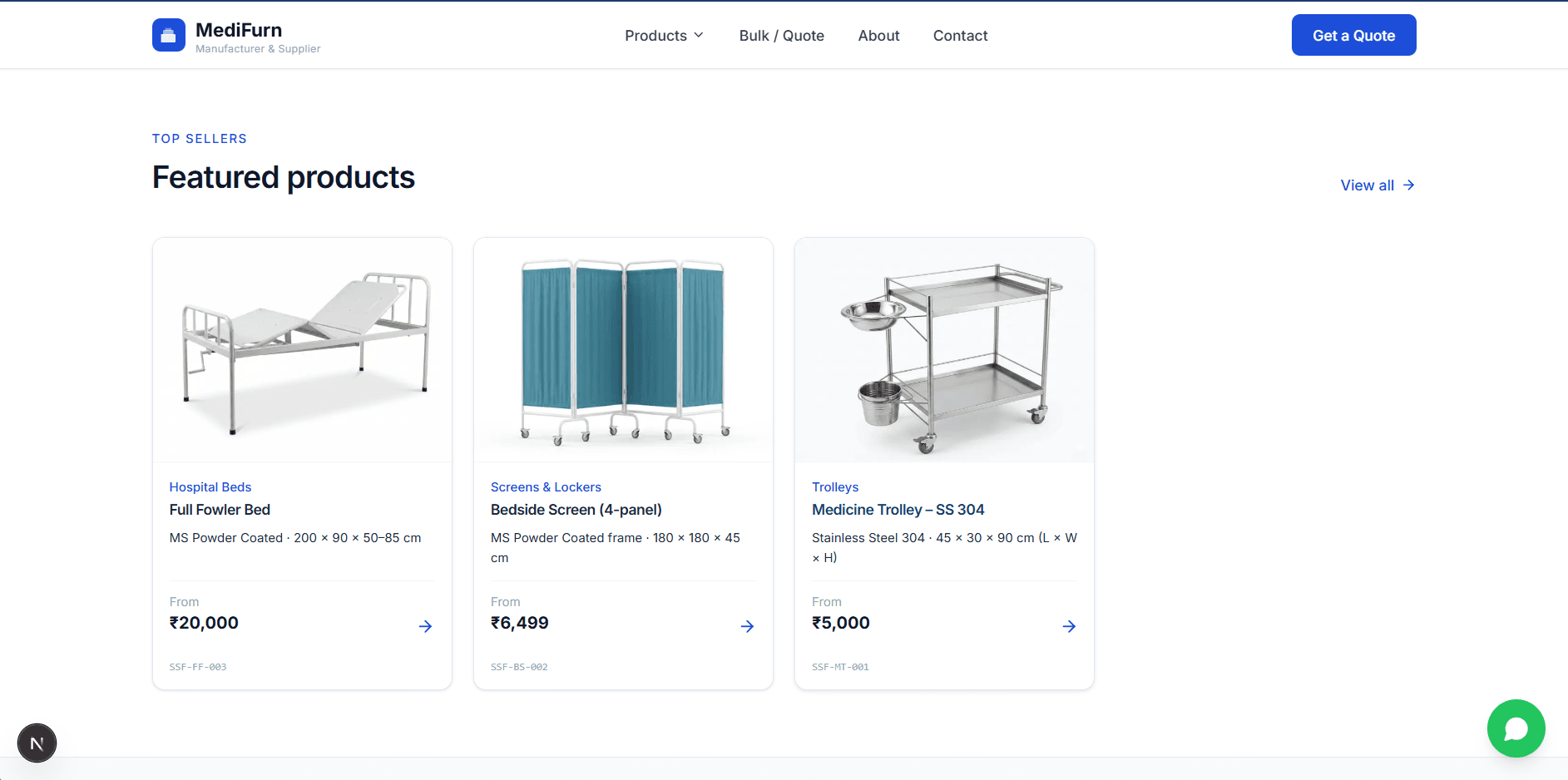Open the Screens & Lockers category link
Viewport: 1568px width, 780px height.
(546, 487)
